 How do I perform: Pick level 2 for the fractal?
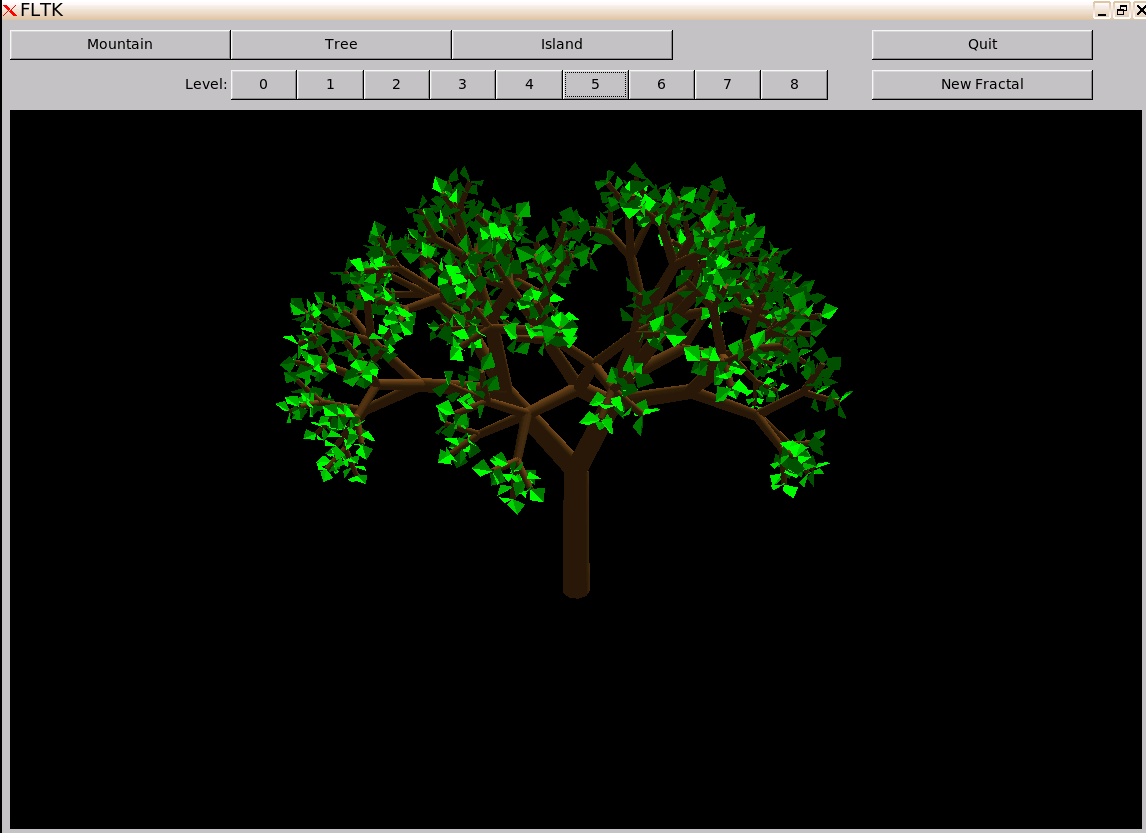click(396, 84)
